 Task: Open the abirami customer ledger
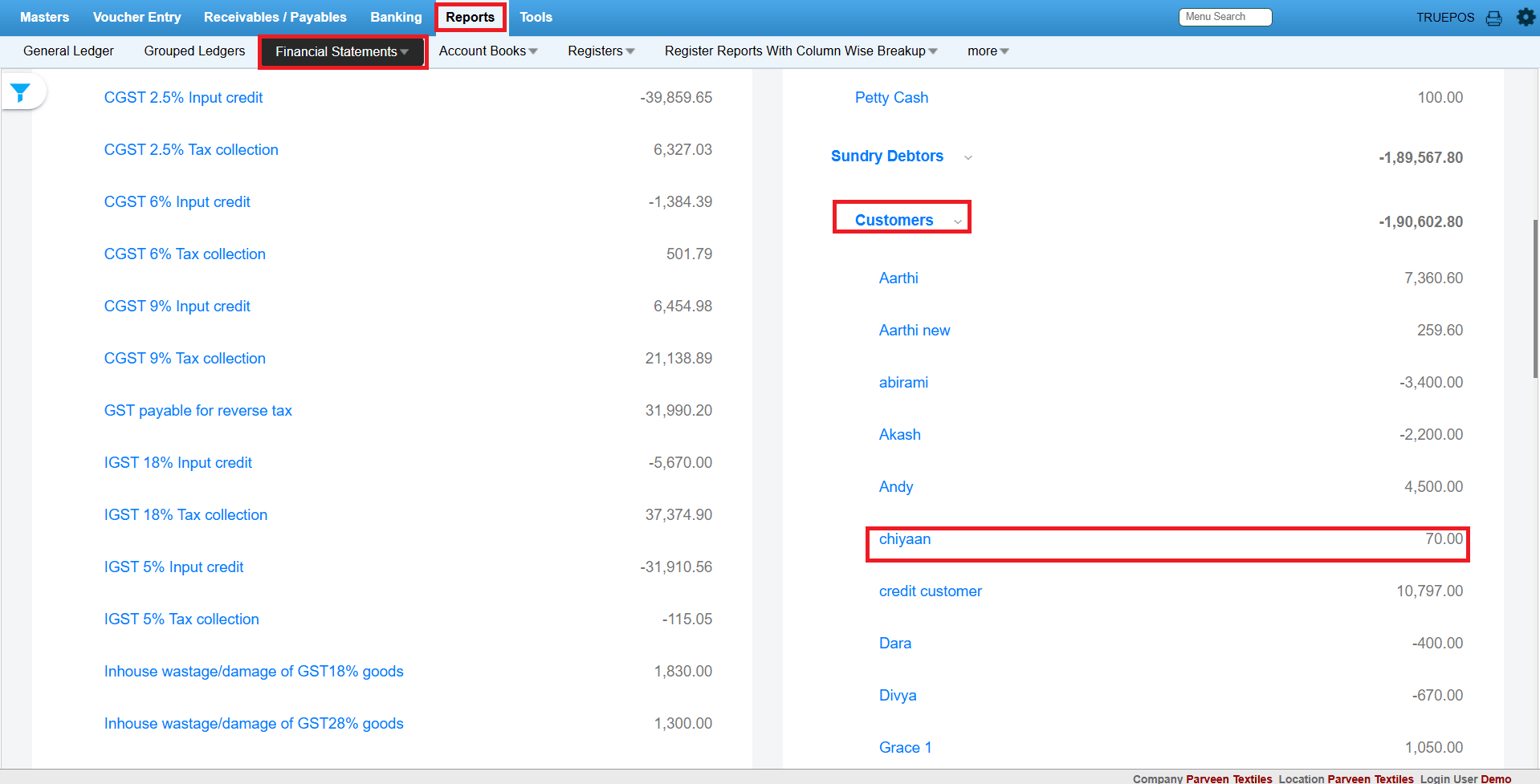coord(903,383)
